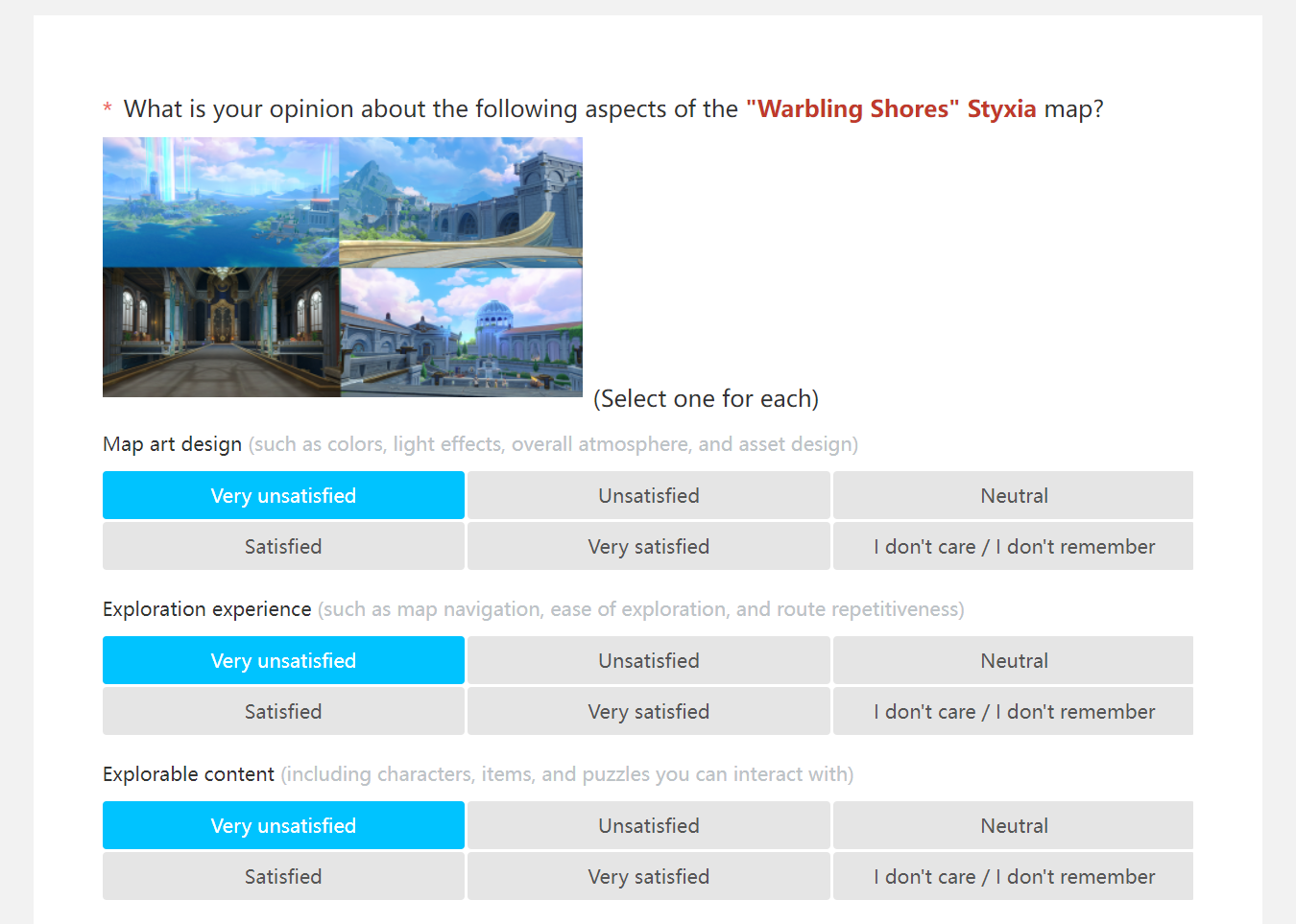Select Unsatisfied for Exploration experience

pos(649,660)
